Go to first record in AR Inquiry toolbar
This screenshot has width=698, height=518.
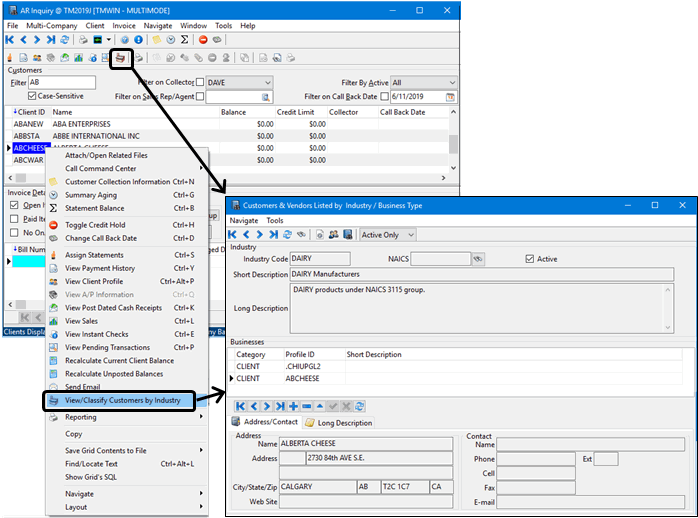(10, 40)
